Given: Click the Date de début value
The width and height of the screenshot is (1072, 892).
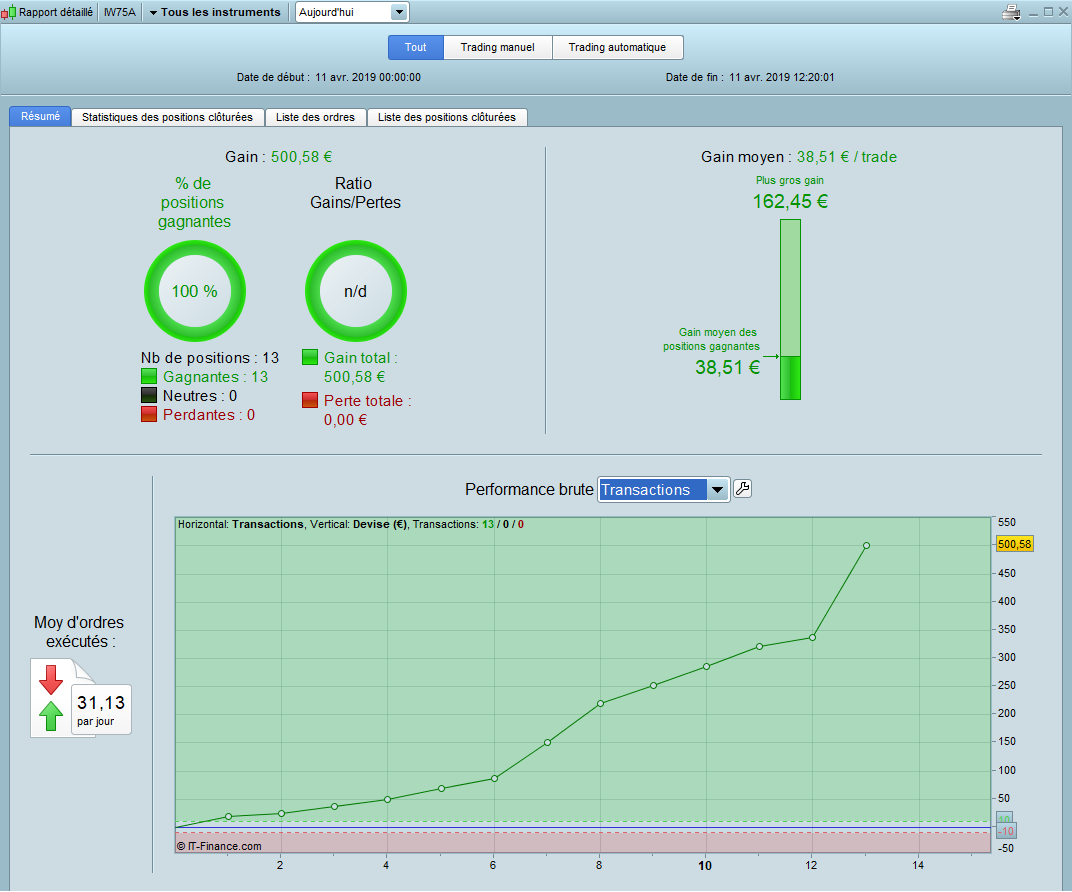Looking at the screenshot, I should (x=368, y=77).
